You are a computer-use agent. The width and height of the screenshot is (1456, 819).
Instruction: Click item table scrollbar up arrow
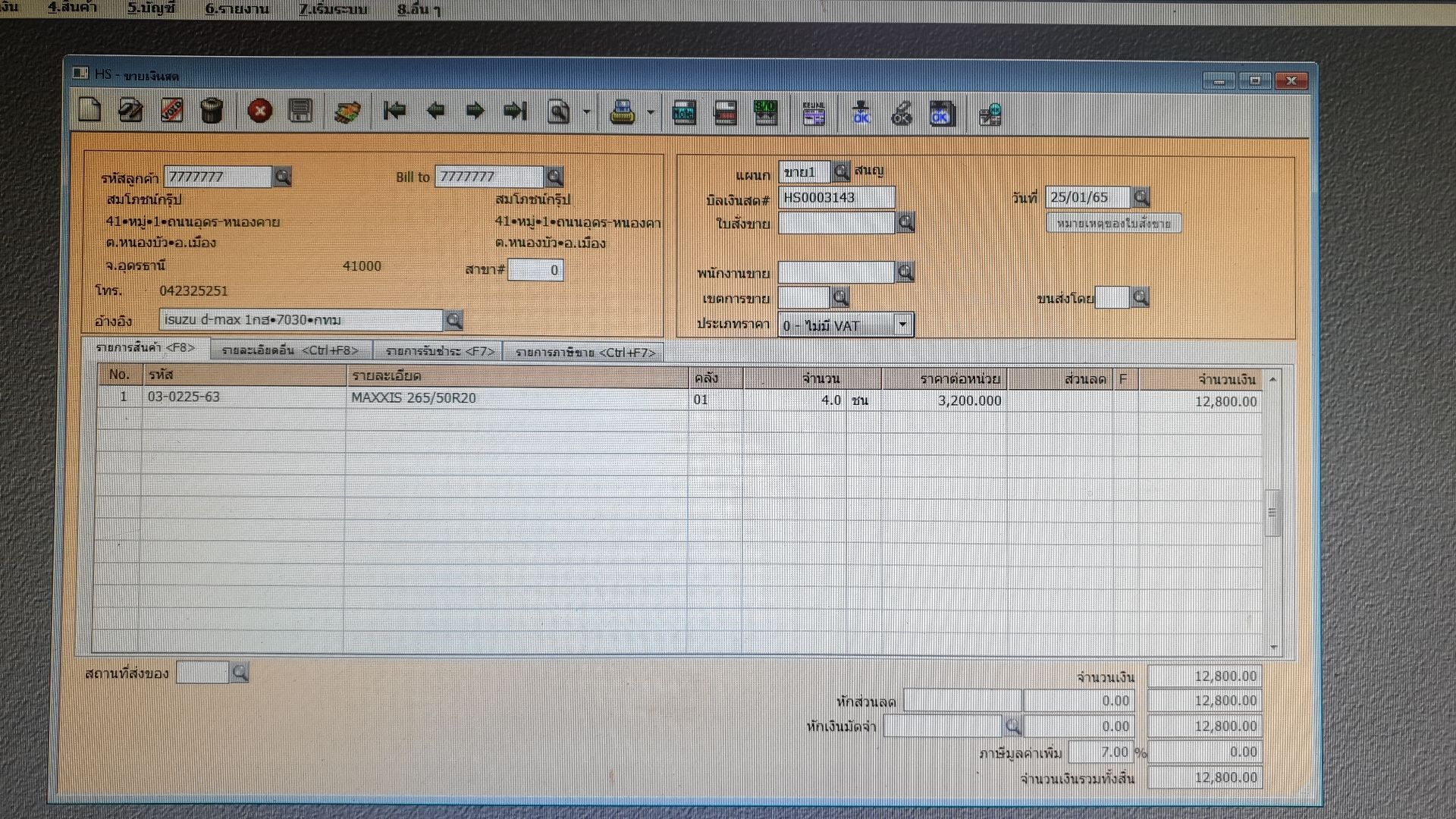click(1272, 379)
